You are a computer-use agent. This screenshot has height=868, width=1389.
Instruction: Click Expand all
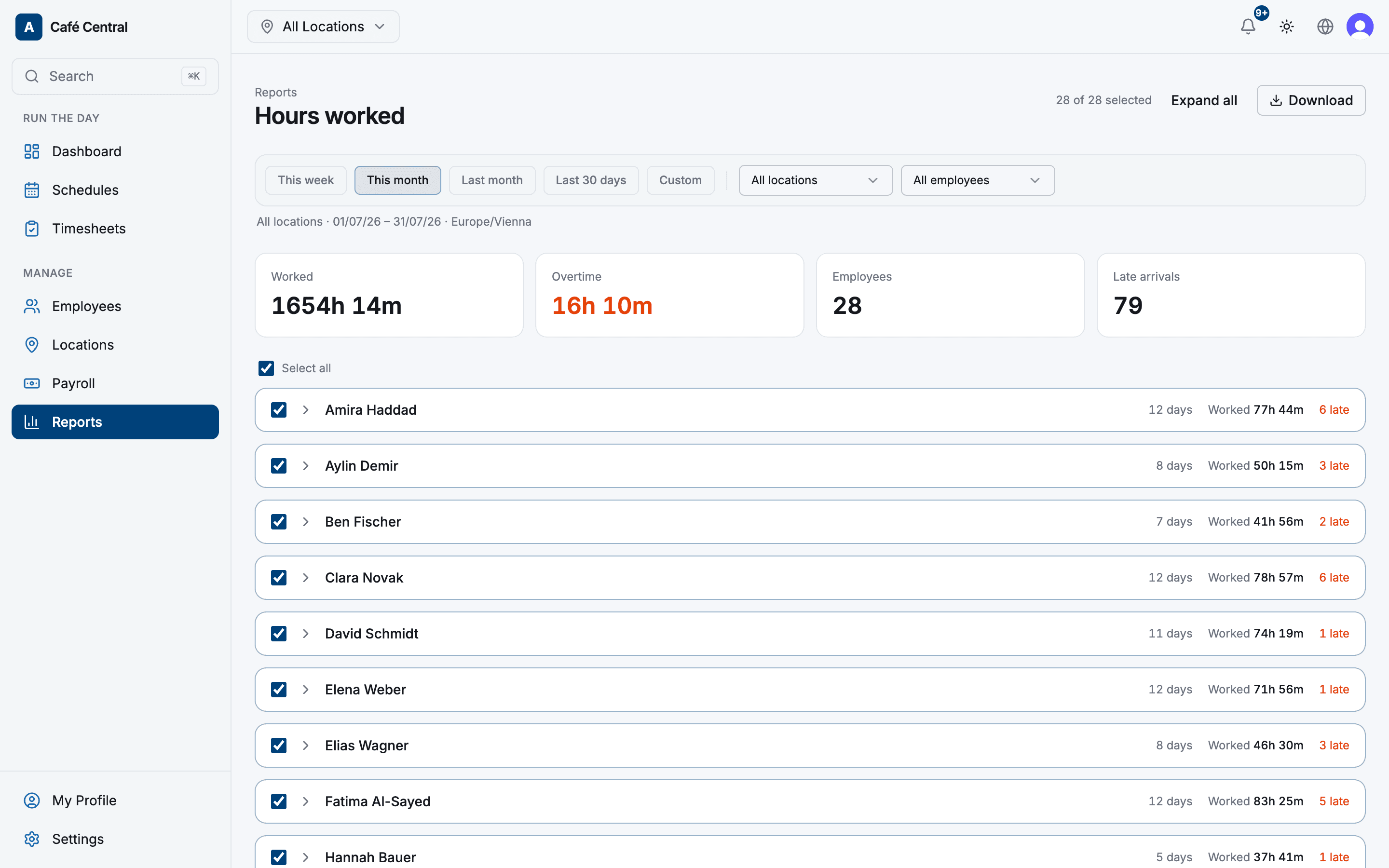(x=1204, y=100)
